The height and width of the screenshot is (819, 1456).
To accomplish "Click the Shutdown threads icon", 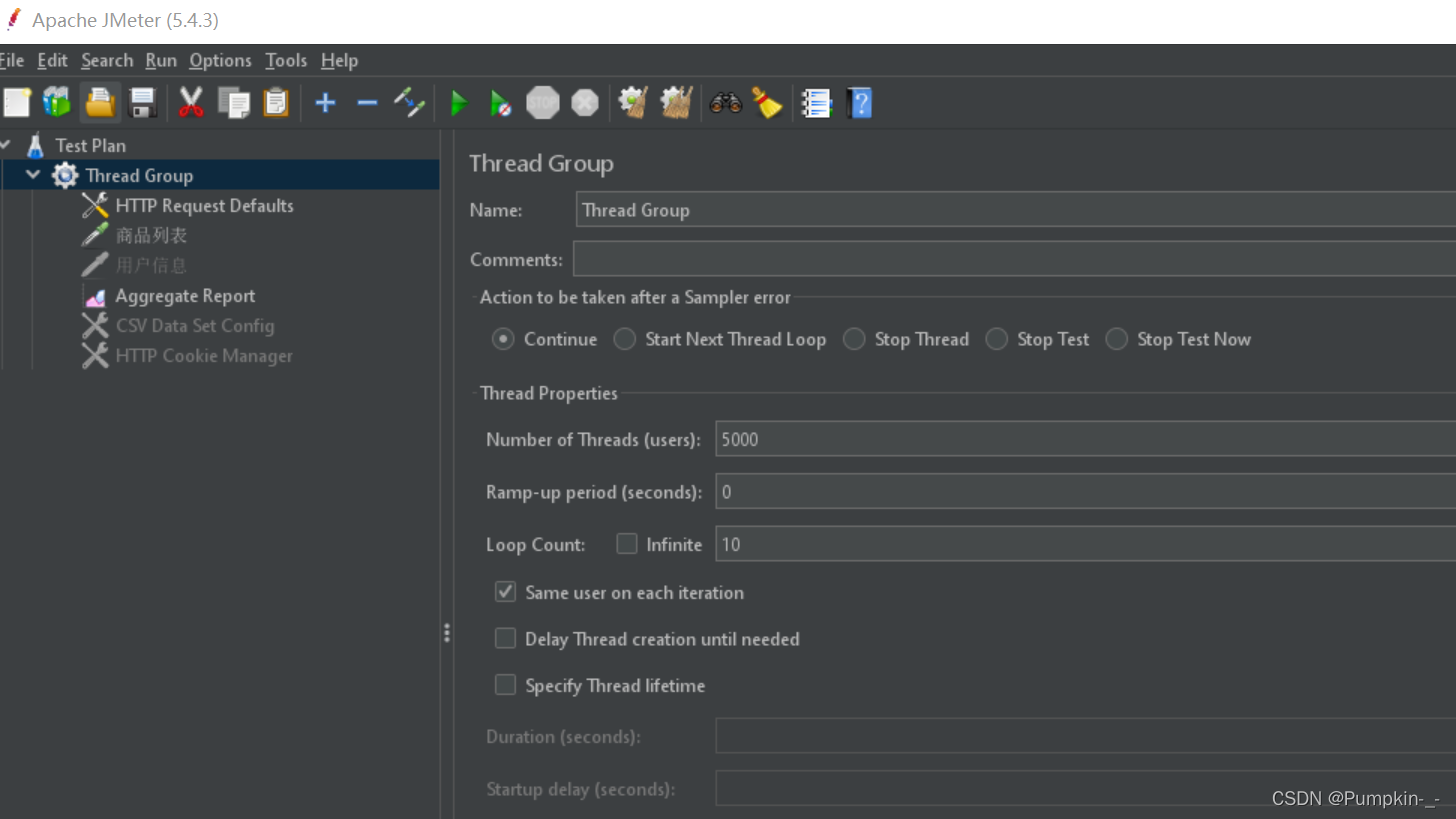I will pyautogui.click(x=585, y=102).
